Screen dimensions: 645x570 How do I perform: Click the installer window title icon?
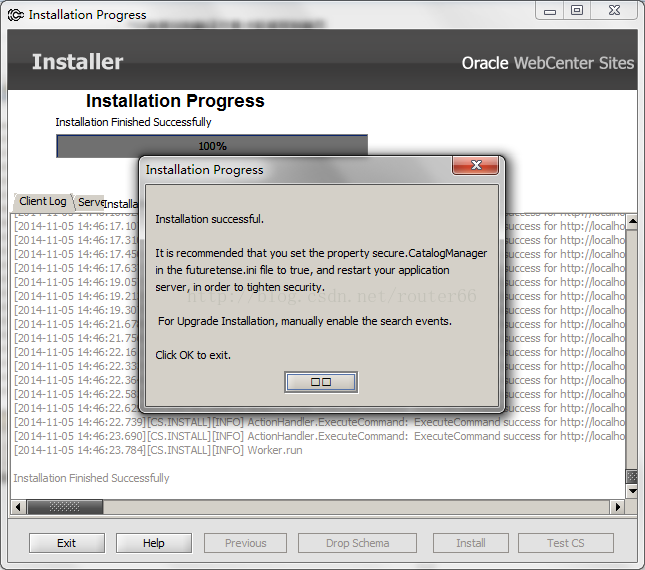click(x=16, y=15)
